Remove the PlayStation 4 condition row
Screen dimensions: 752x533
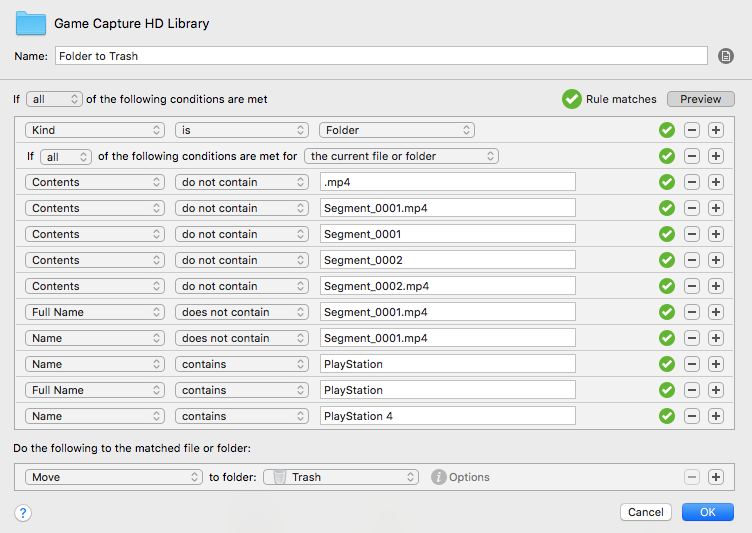pyautogui.click(x=691, y=416)
